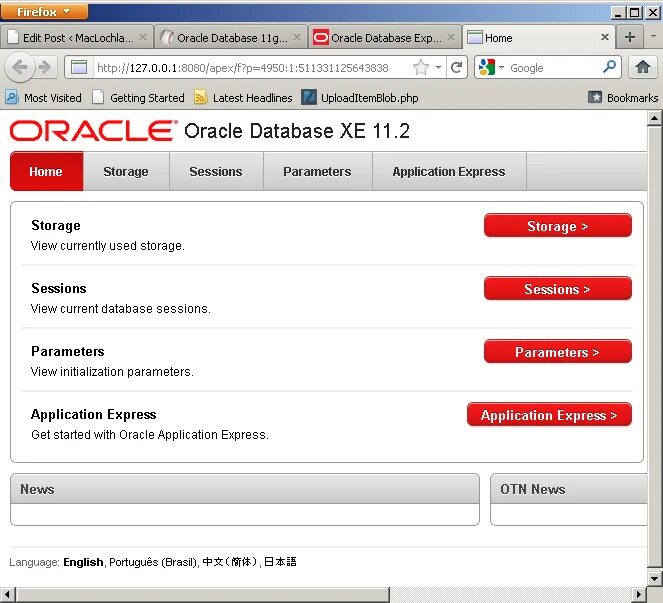This screenshot has width=663, height=603.
Task: Open the list all tabs dropdown
Action: click(653, 37)
